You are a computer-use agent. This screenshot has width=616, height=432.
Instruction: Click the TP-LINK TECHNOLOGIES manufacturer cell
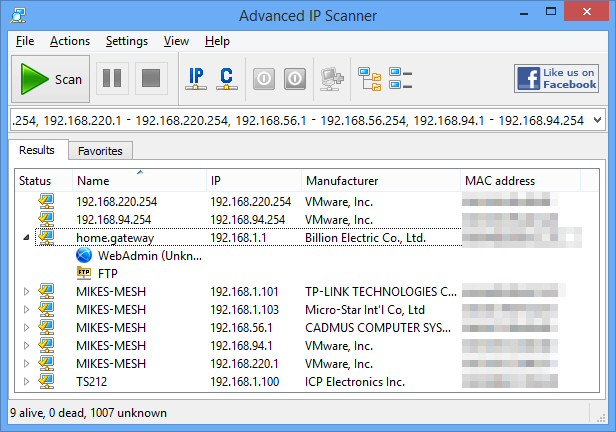[x=381, y=291]
